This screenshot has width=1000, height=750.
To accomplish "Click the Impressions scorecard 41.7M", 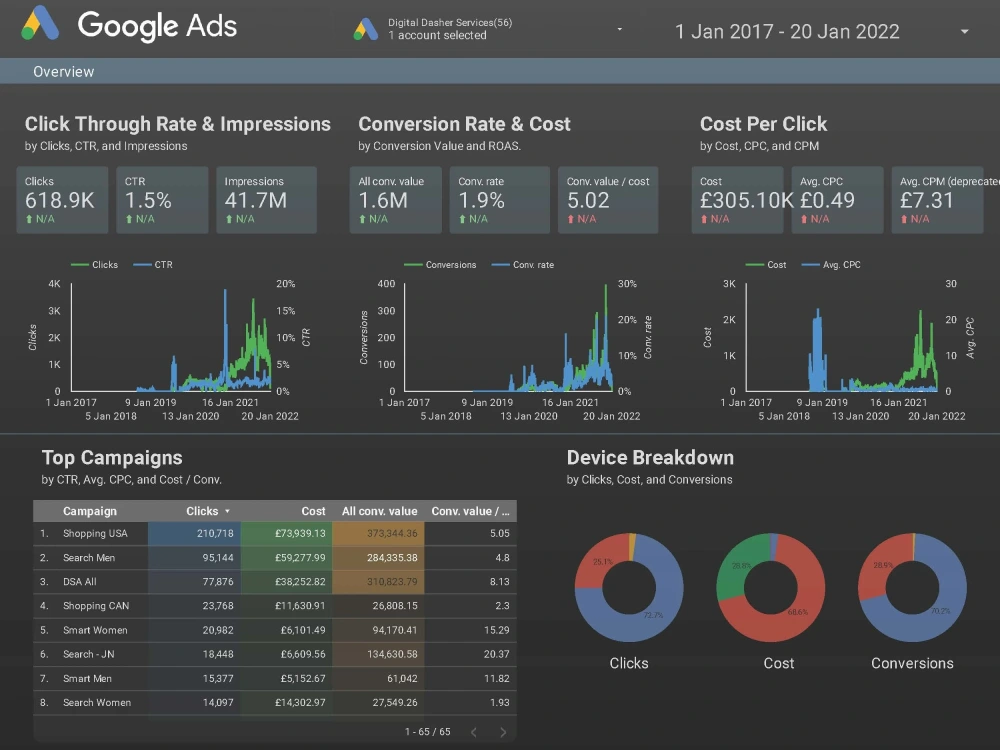I will [x=267, y=200].
